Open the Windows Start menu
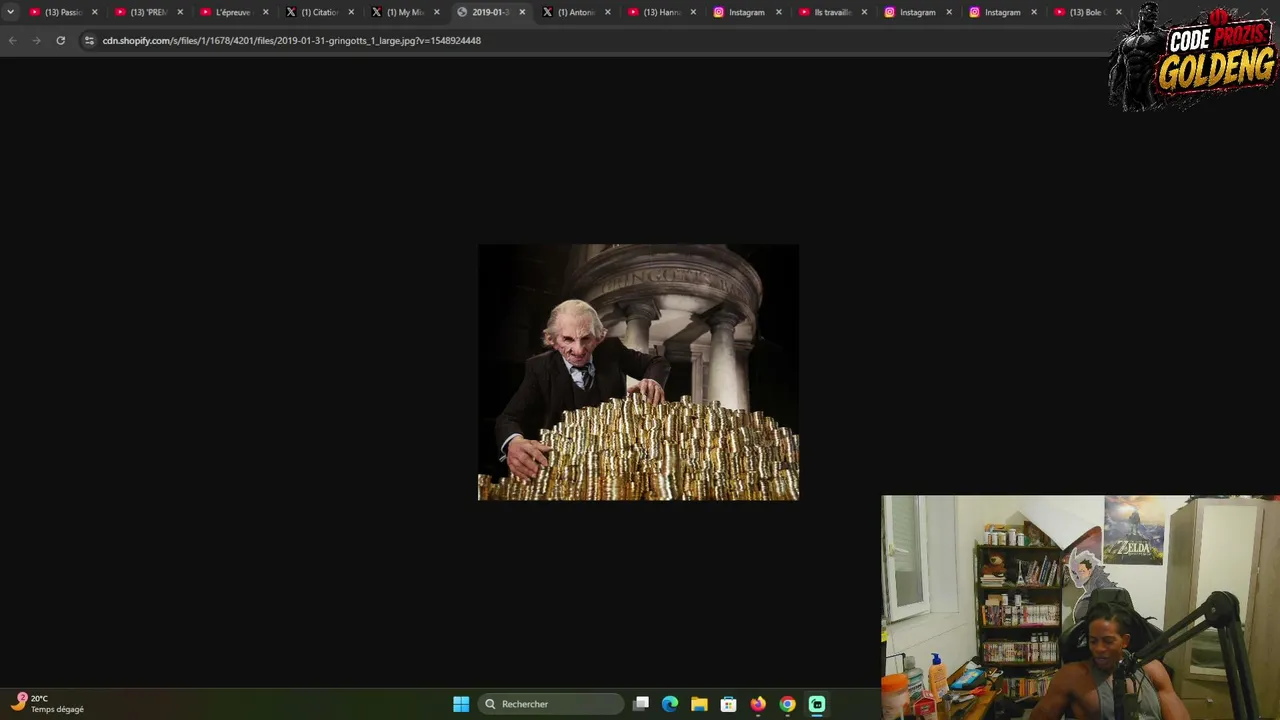The width and height of the screenshot is (1280, 720). coord(461,704)
